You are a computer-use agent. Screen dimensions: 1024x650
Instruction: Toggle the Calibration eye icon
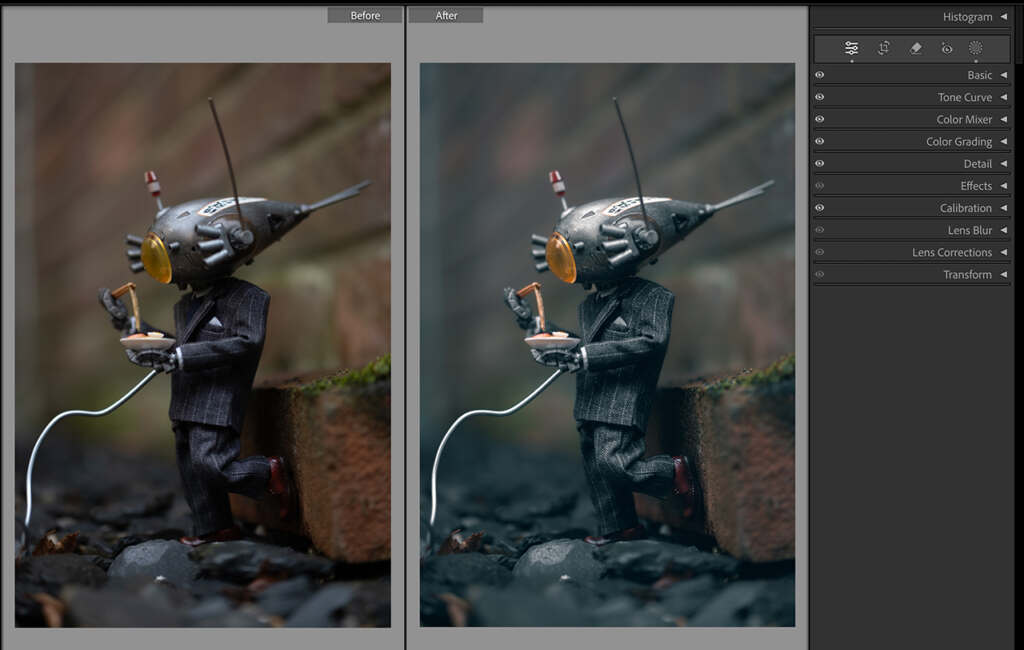coord(820,208)
